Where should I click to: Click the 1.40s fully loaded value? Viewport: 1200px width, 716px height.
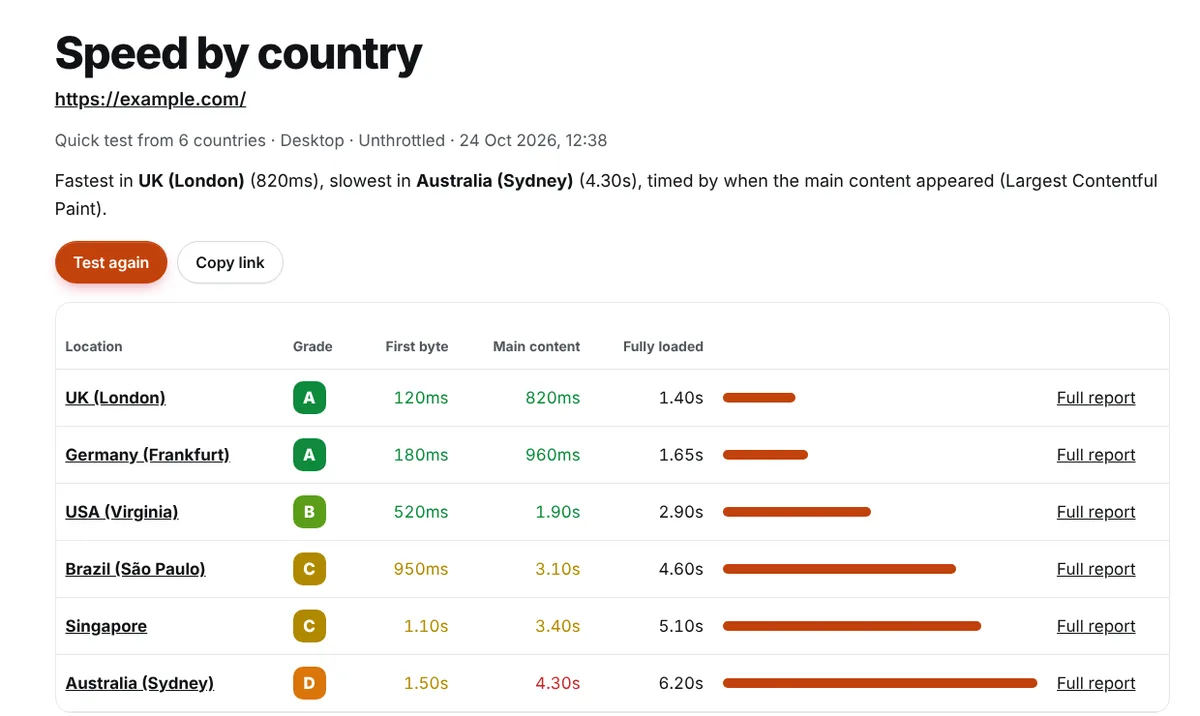pos(681,398)
